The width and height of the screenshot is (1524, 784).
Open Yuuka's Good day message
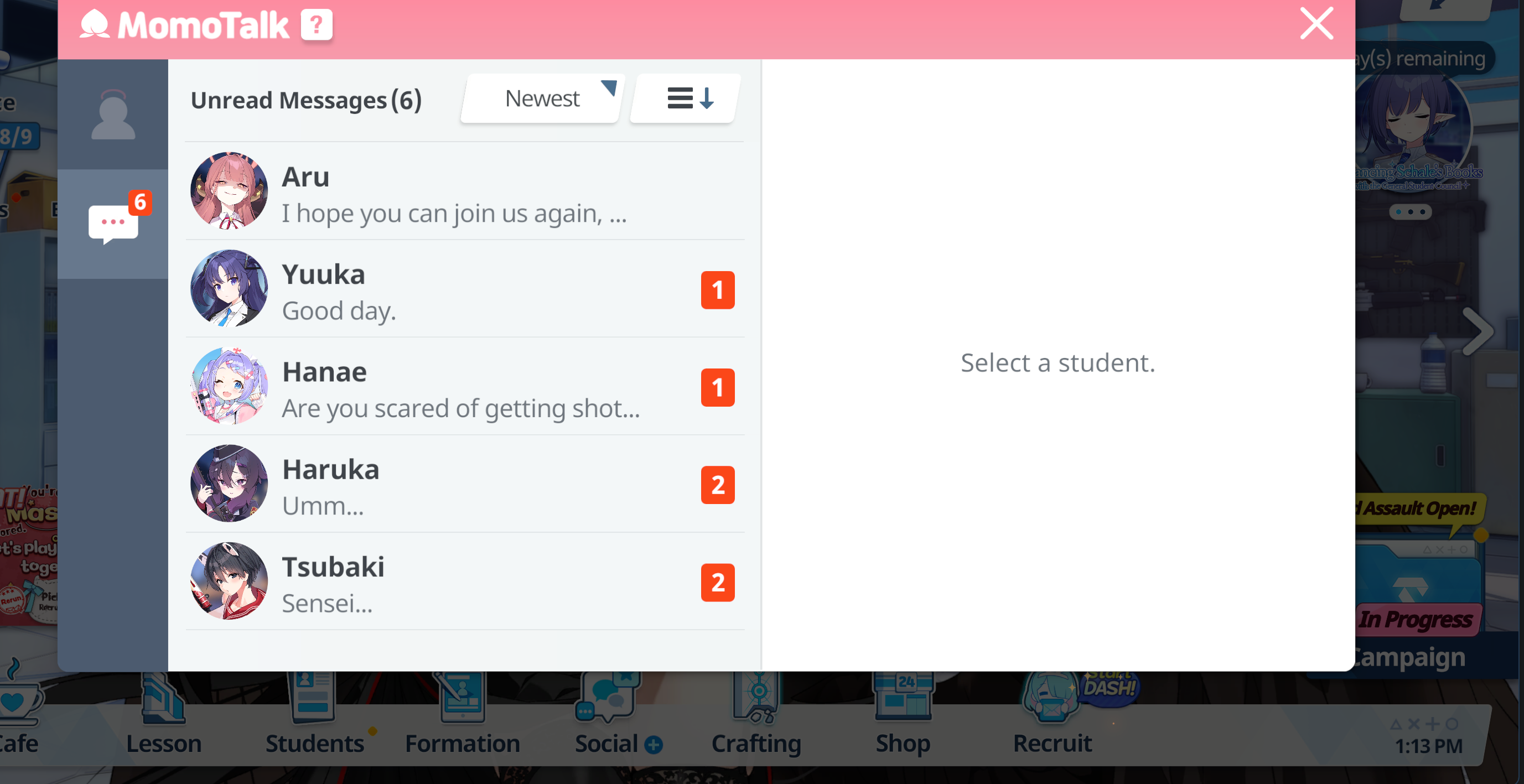464,289
